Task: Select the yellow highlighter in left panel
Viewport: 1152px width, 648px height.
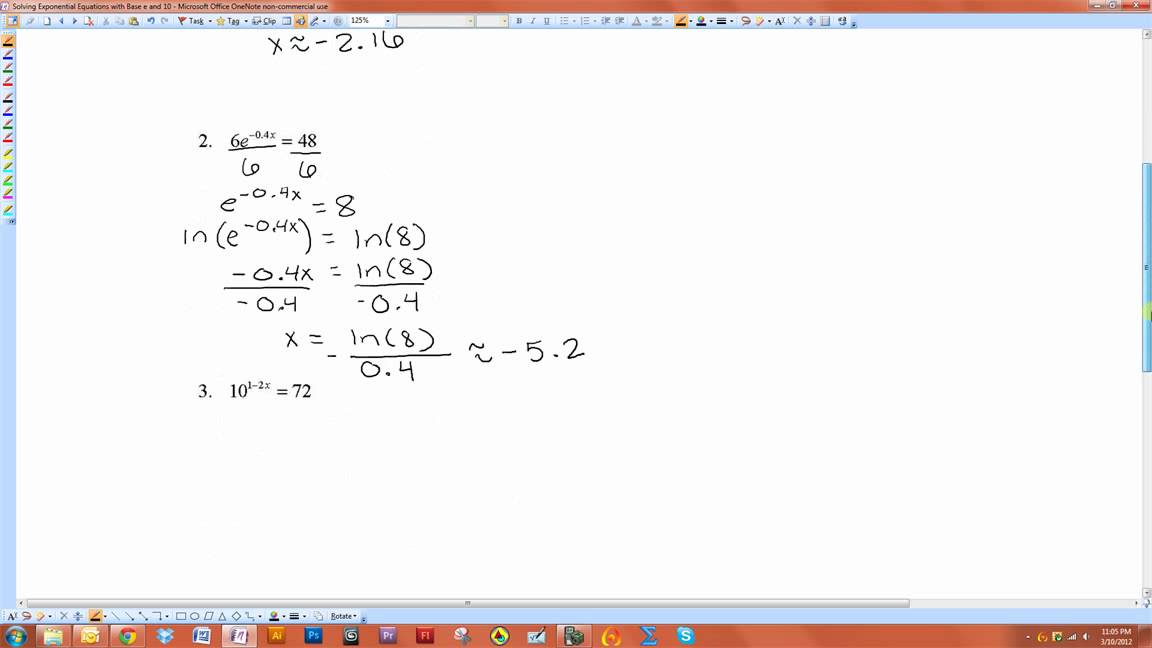Action: [8, 152]
